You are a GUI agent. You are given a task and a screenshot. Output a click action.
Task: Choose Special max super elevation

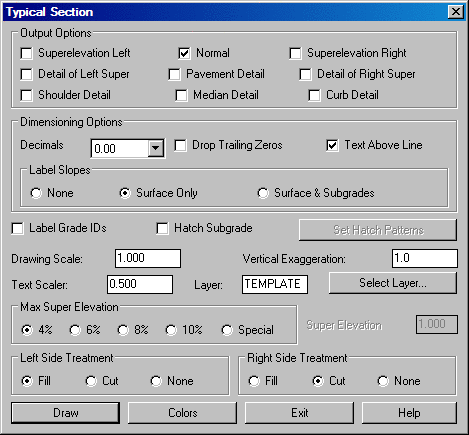[x=227, y=330]
